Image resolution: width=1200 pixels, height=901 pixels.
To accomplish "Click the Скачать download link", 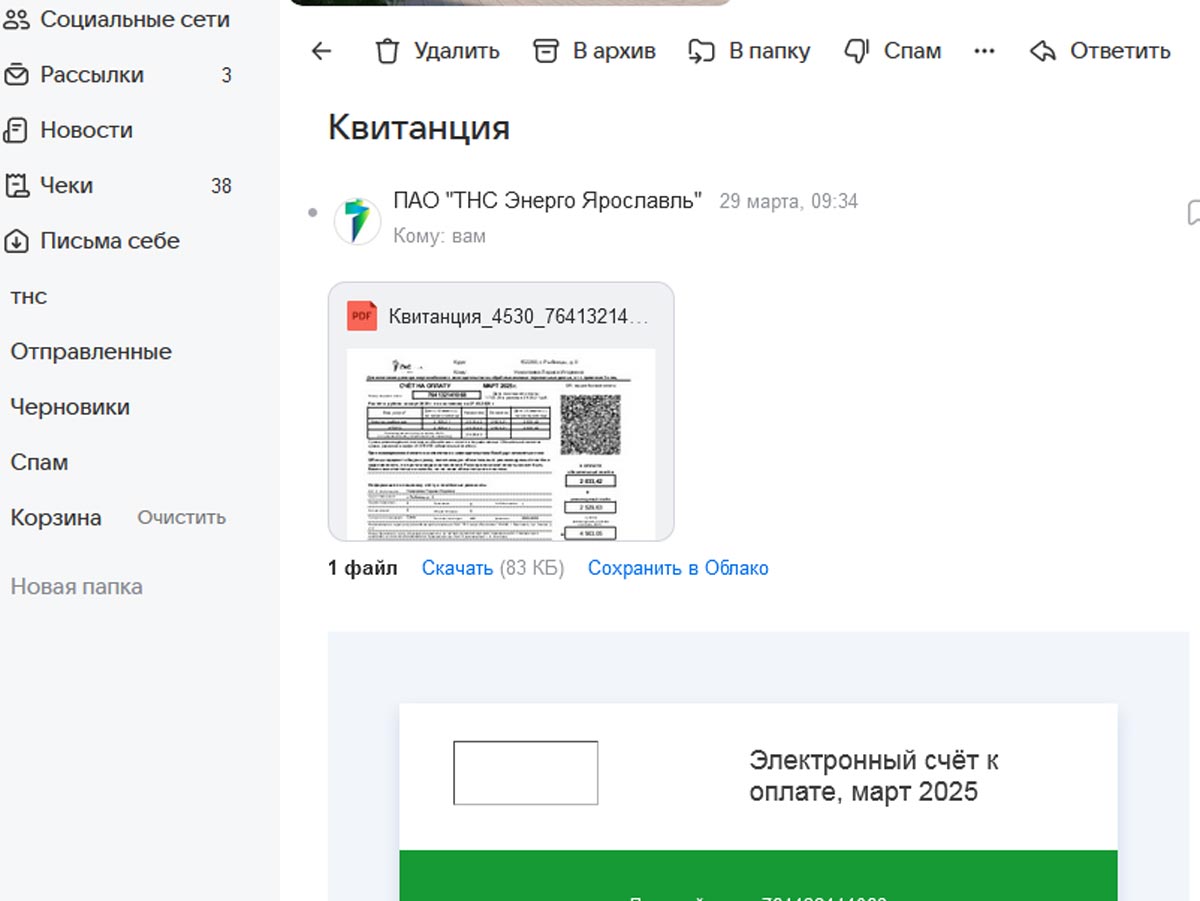I will click(457, 568).
